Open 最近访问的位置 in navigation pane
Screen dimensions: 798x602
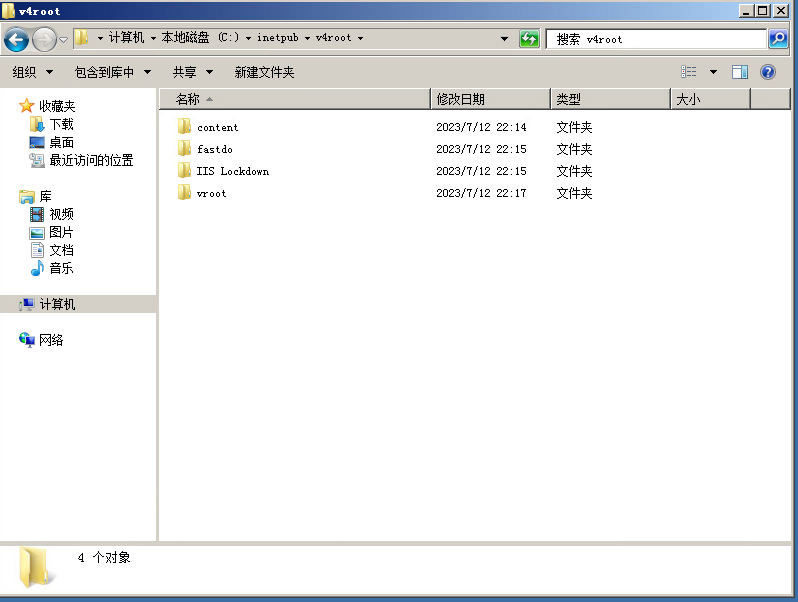(x=91, y=160)
